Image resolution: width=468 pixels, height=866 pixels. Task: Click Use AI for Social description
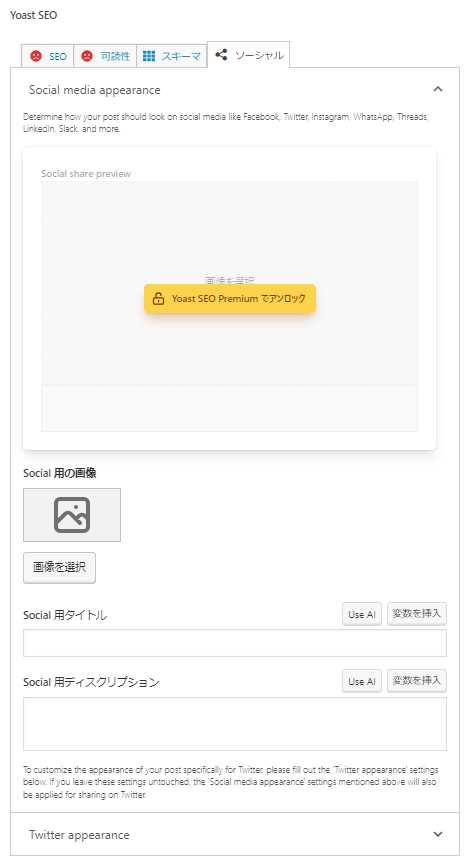point(362,682)
